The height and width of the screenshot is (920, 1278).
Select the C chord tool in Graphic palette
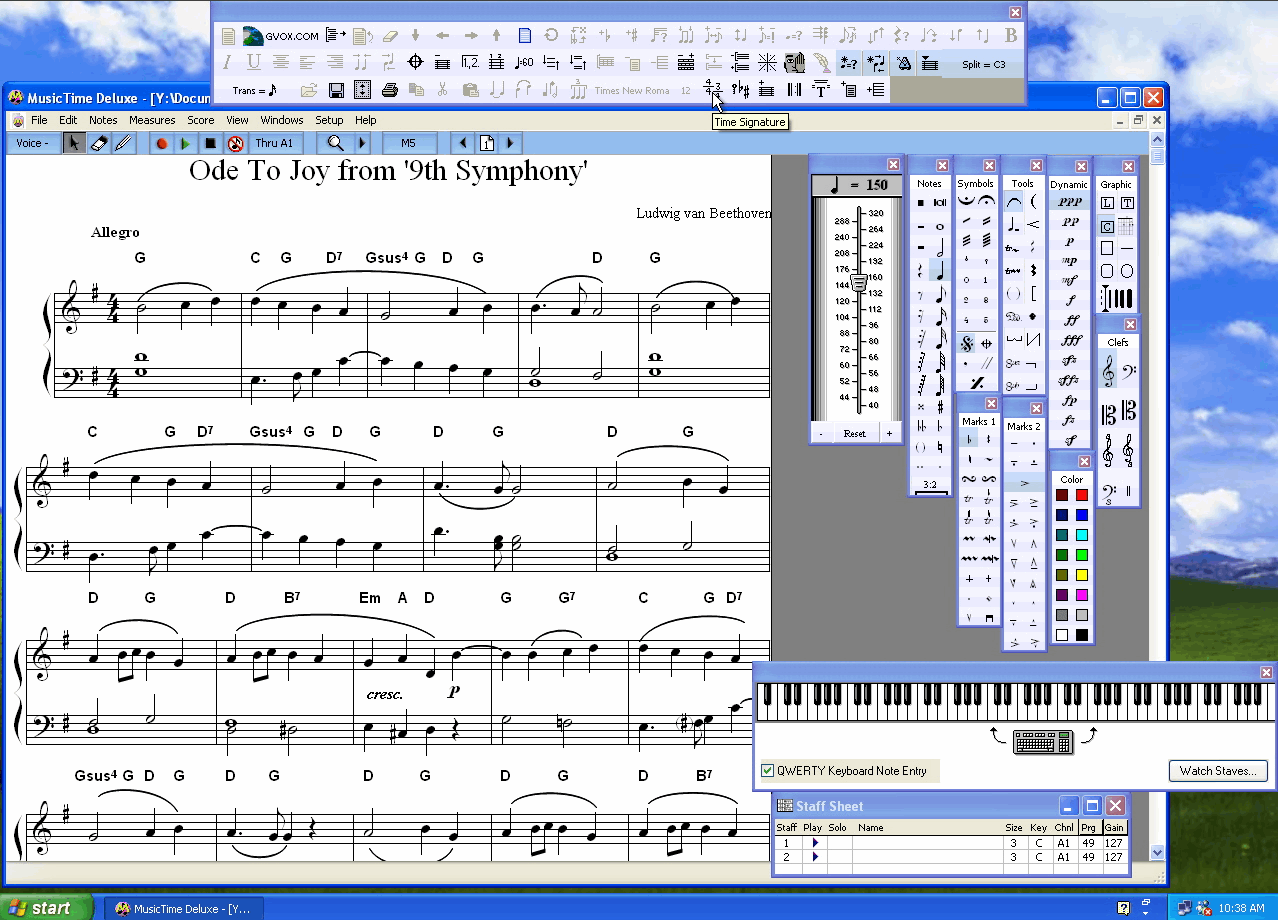(x=1107, y=226)
